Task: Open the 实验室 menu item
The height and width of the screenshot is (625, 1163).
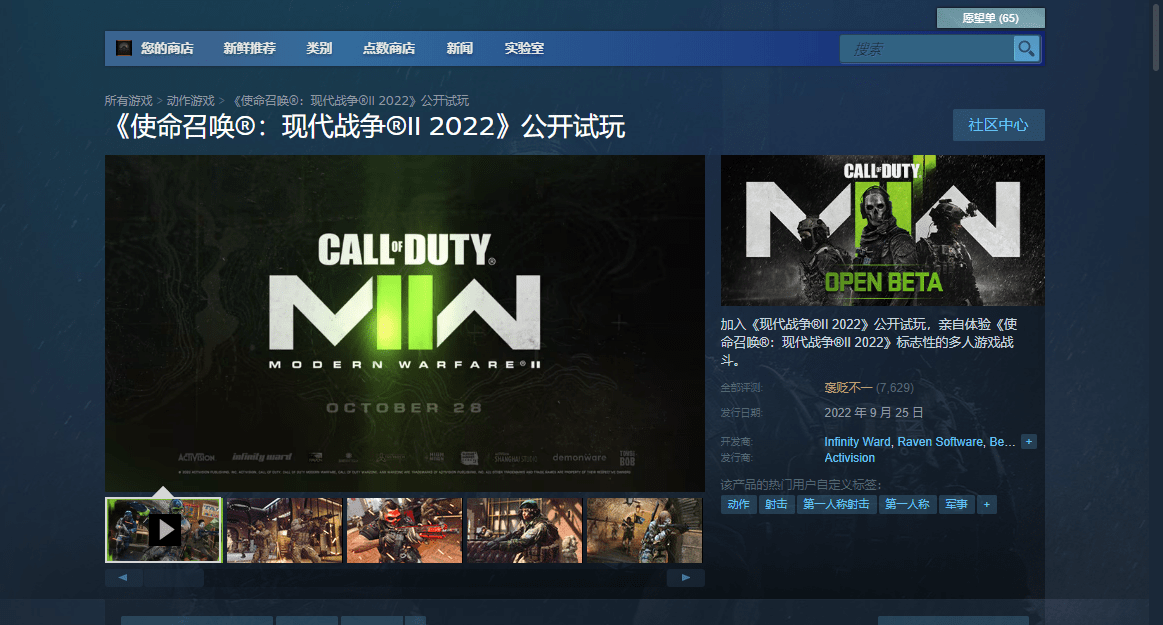Action: tap(524, 48)
